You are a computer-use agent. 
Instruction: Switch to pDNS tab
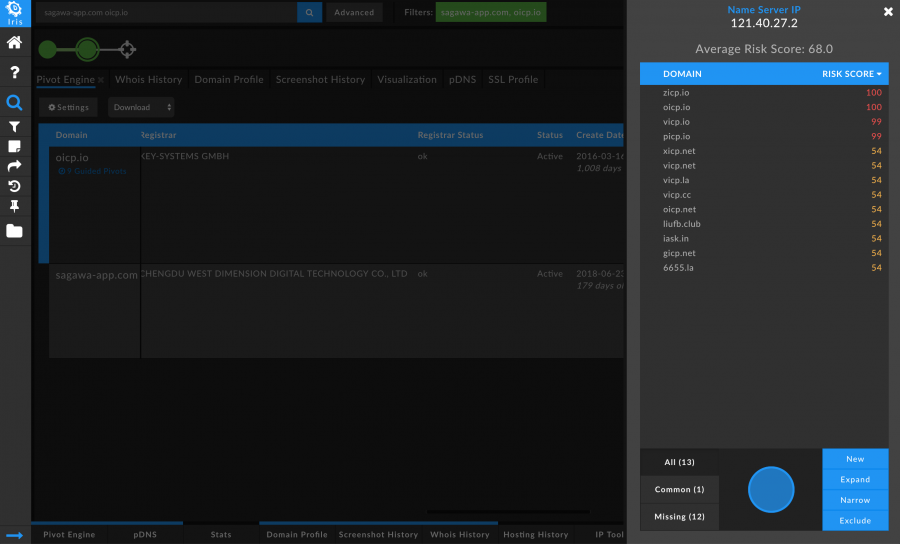coord(463,79)
